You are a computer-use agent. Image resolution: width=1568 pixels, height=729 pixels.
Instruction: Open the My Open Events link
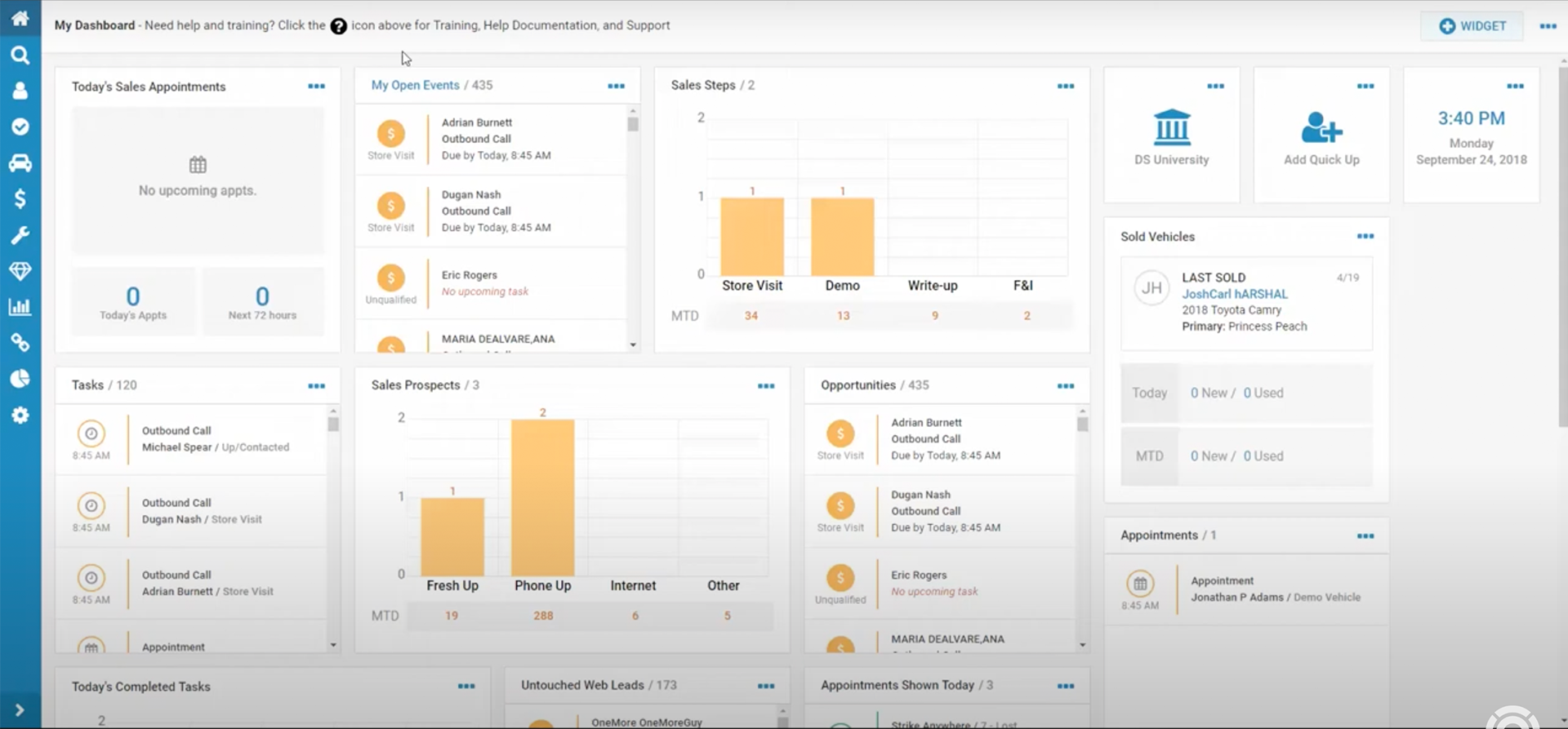(x=415, y=85)
